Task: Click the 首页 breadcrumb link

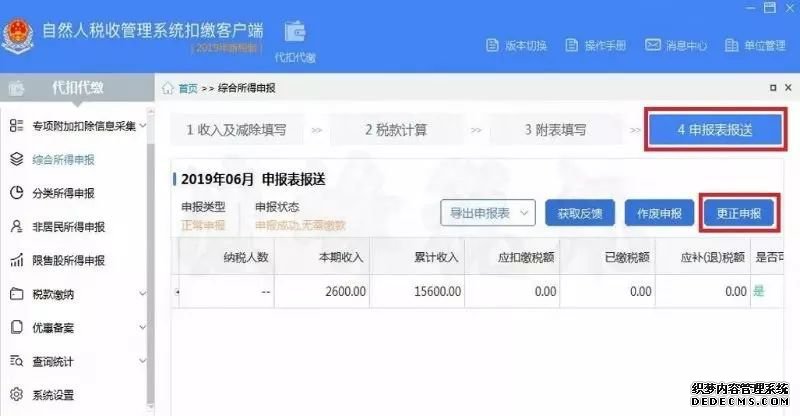Action: pos(188,88)
